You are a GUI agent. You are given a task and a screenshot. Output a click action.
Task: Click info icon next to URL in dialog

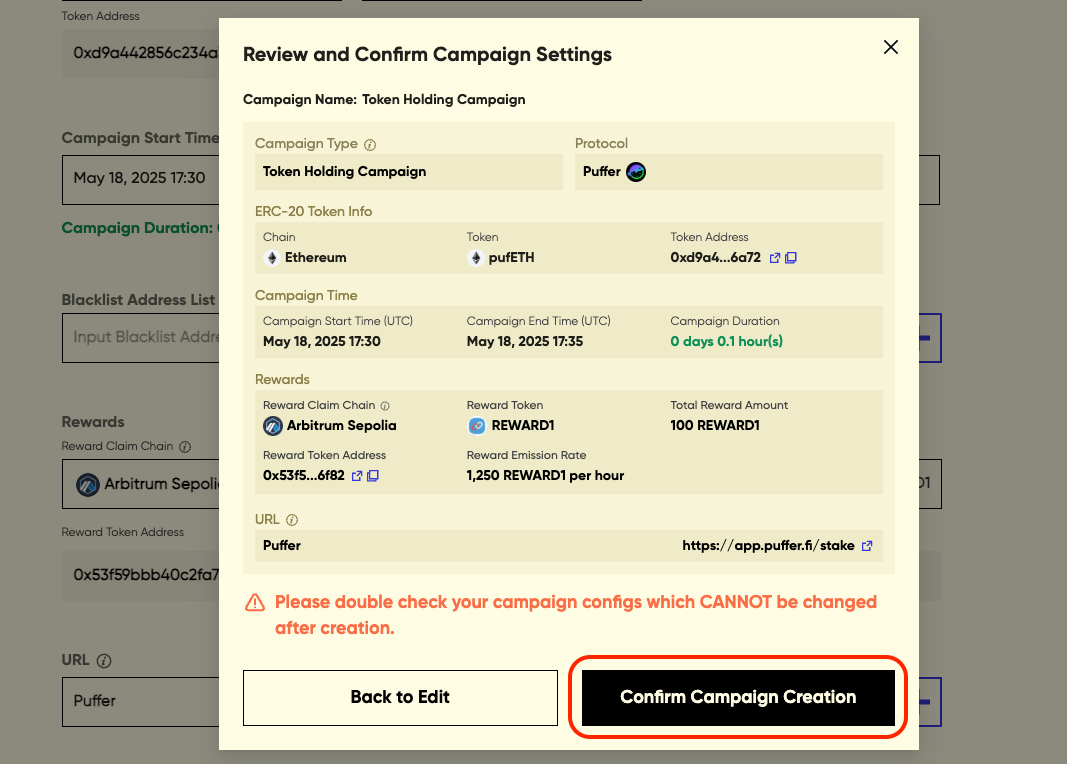pyautogui.click(x=292, y=520)
